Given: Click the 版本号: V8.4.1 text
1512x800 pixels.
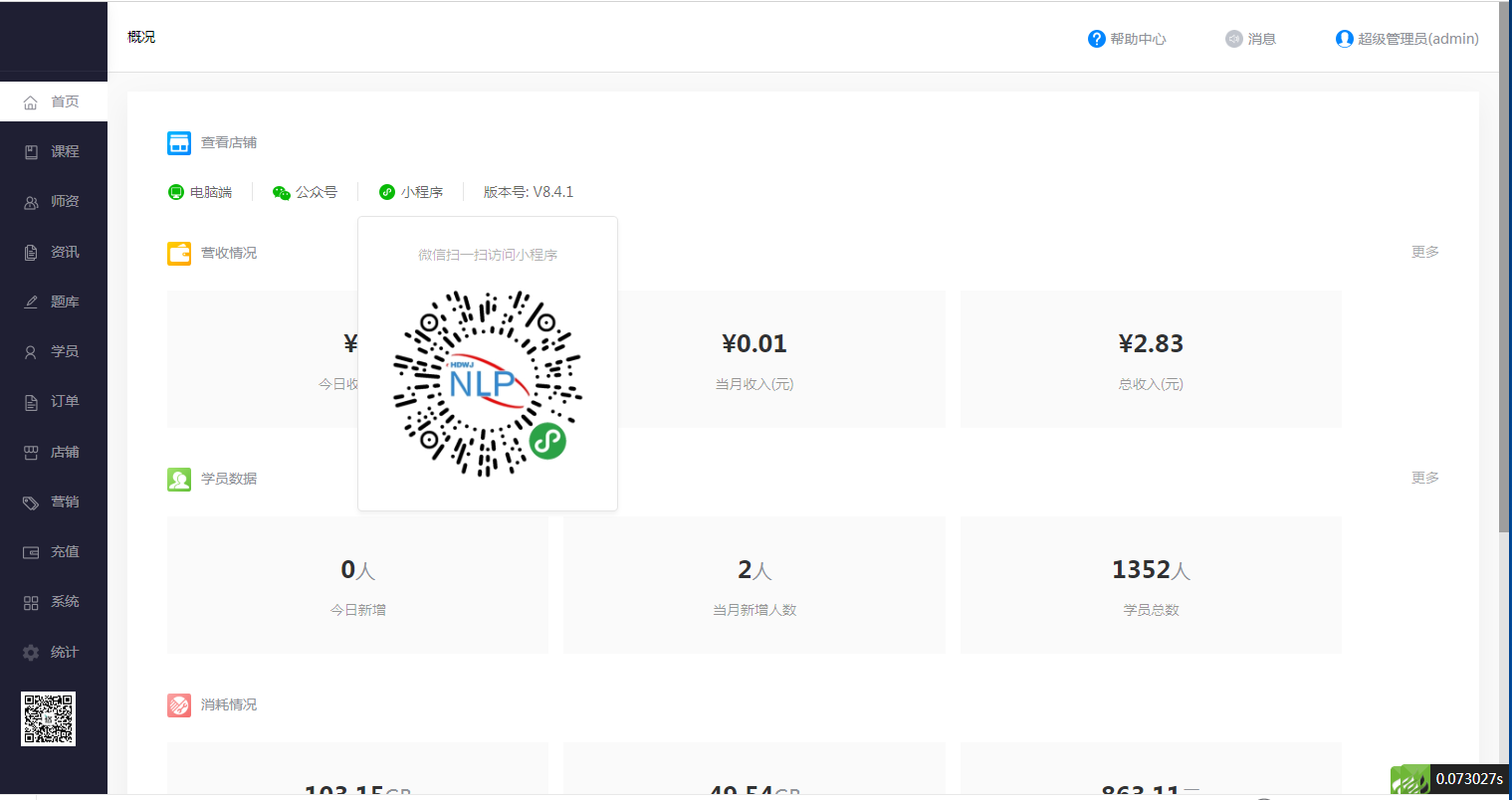Looking at the screenshot, I should [529, 192].
